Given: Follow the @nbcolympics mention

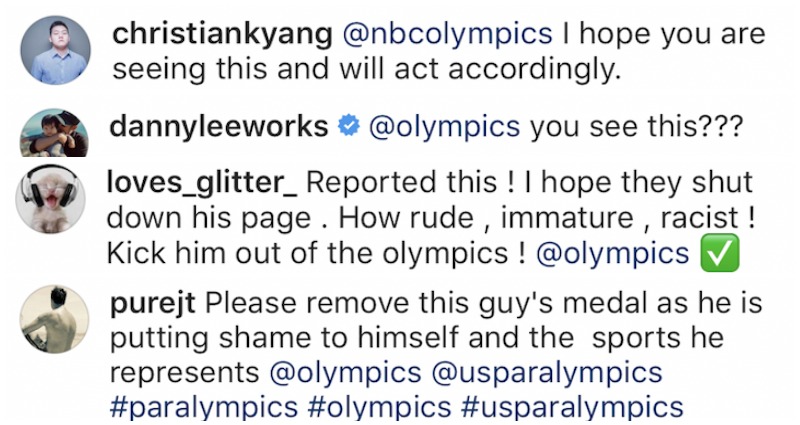Looking at the screenshot, I should click(447, 35).
